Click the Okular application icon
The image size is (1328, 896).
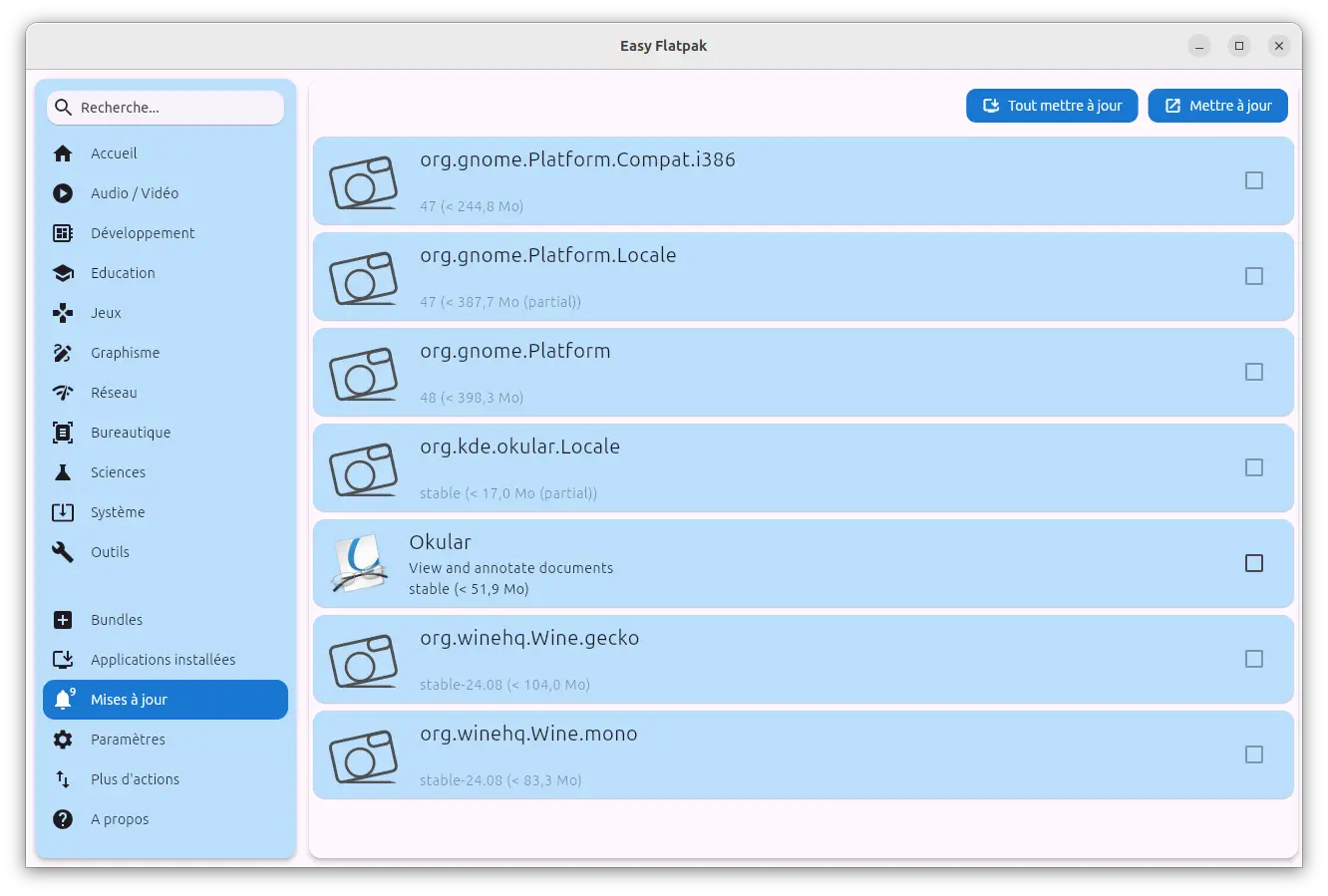359,564
